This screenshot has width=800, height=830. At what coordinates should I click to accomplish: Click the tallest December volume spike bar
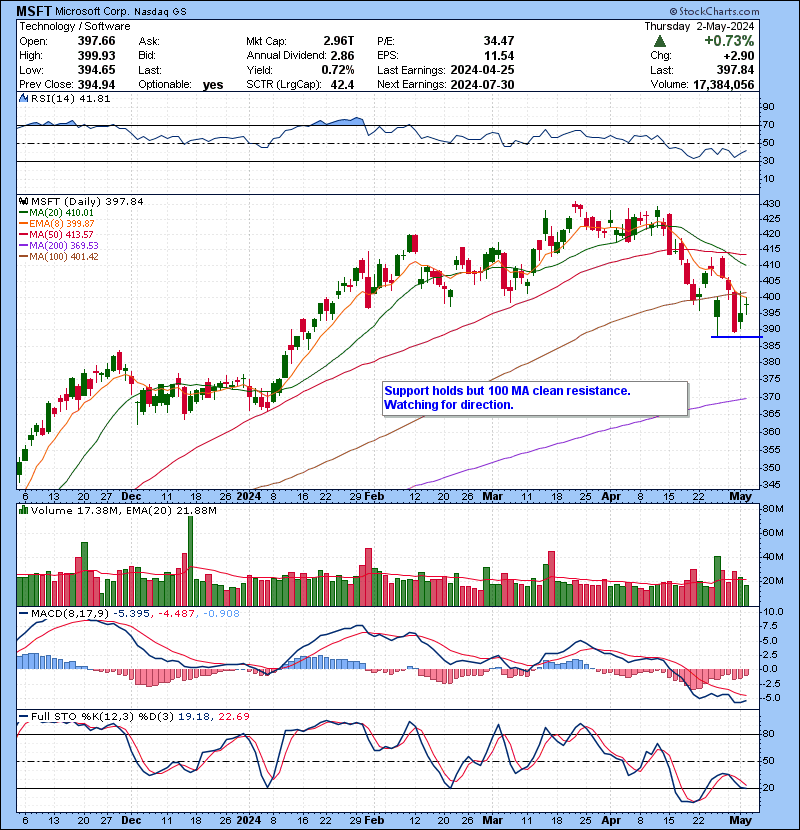click(191, 561)
